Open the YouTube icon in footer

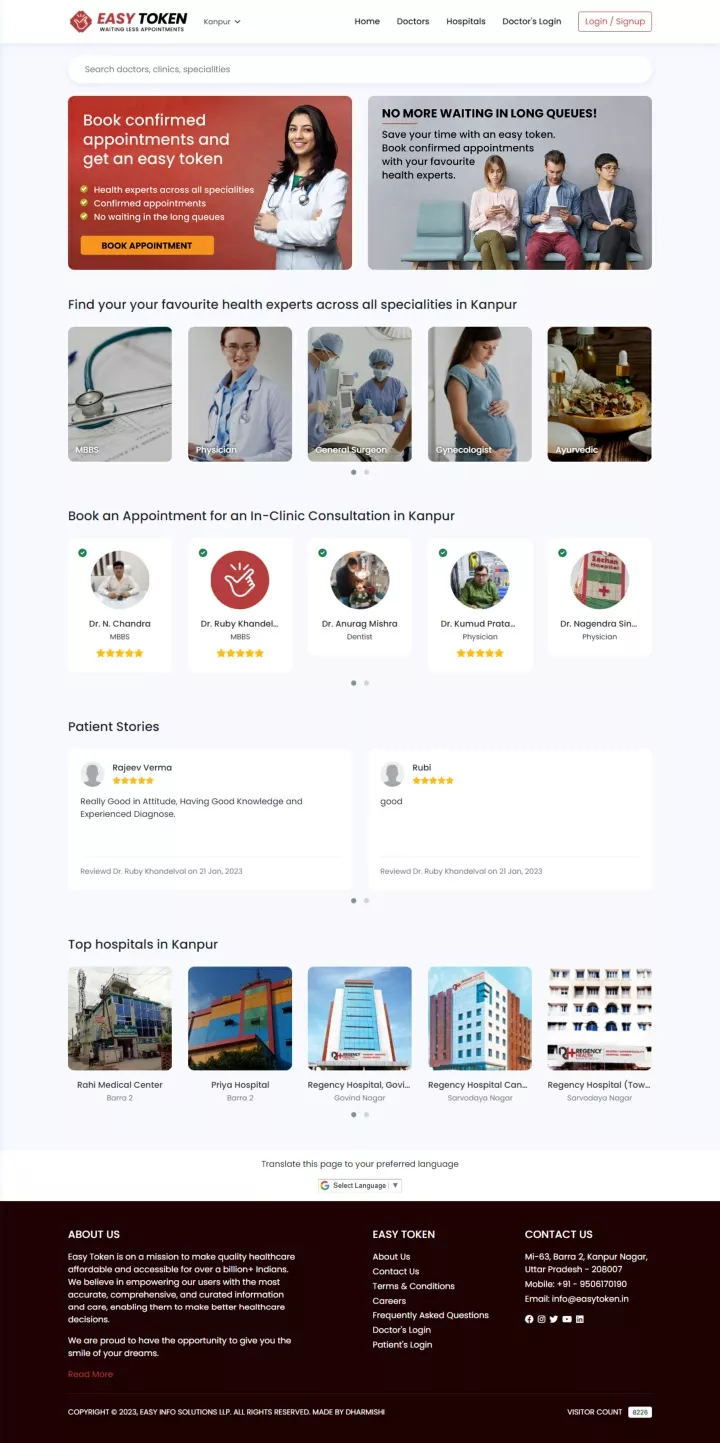(567, 1319)
